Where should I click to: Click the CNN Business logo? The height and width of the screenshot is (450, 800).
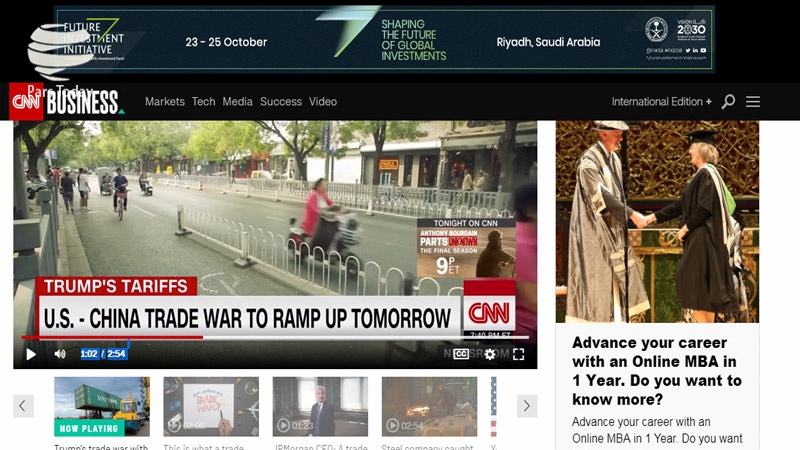tap(66, 102)
